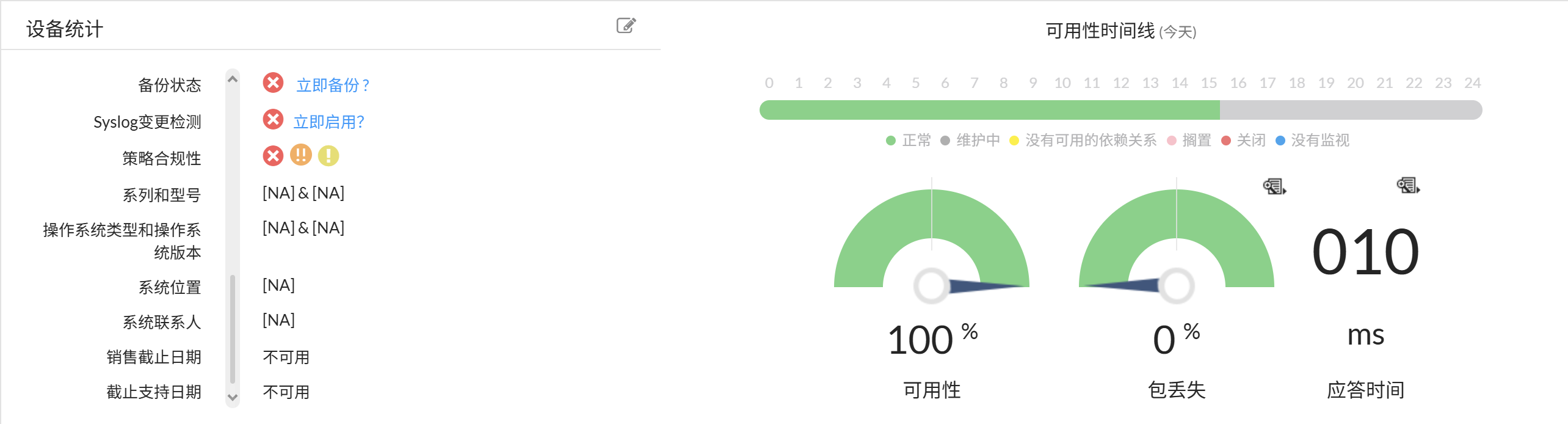Open report icon above 应答时间 value
This screenshot has height=424, width=1568.
tap(1407, 186)
